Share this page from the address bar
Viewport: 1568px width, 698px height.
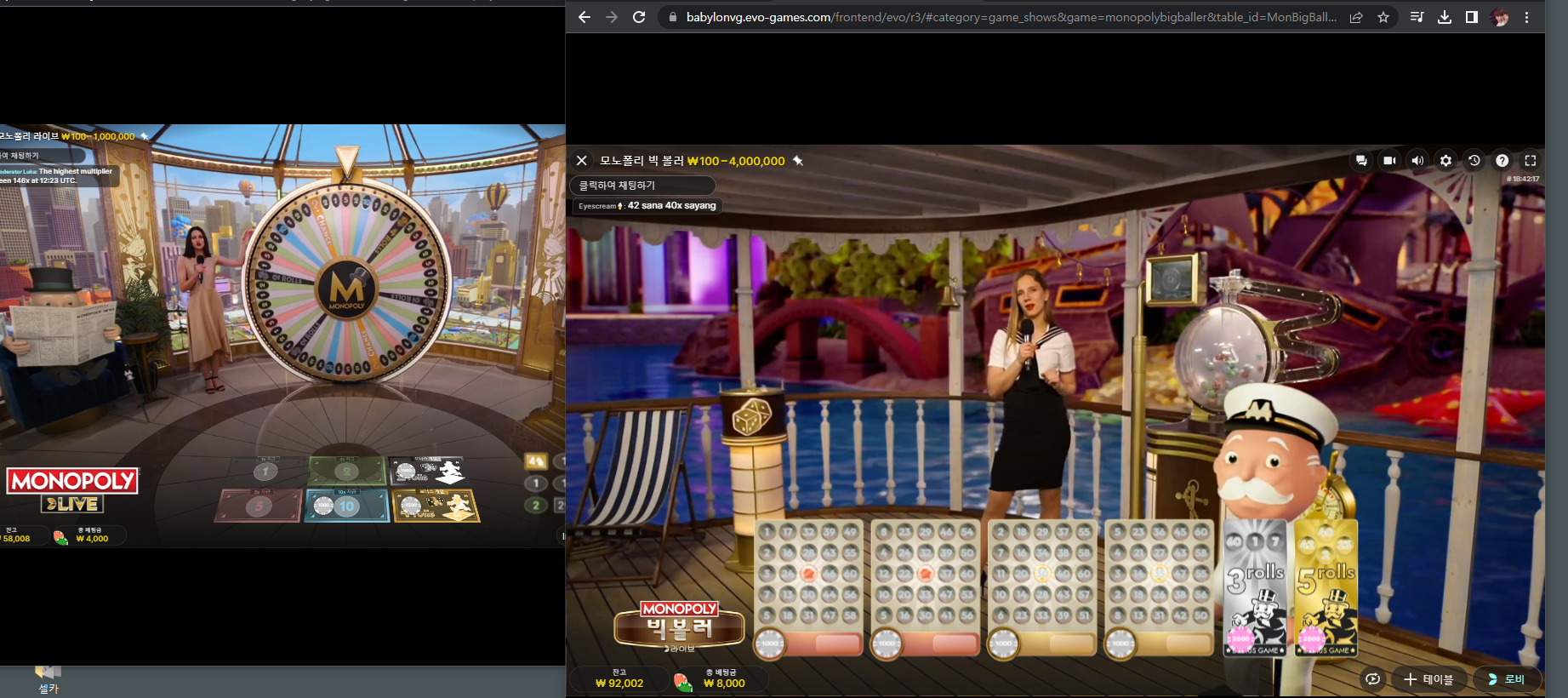pos(1356,17)
